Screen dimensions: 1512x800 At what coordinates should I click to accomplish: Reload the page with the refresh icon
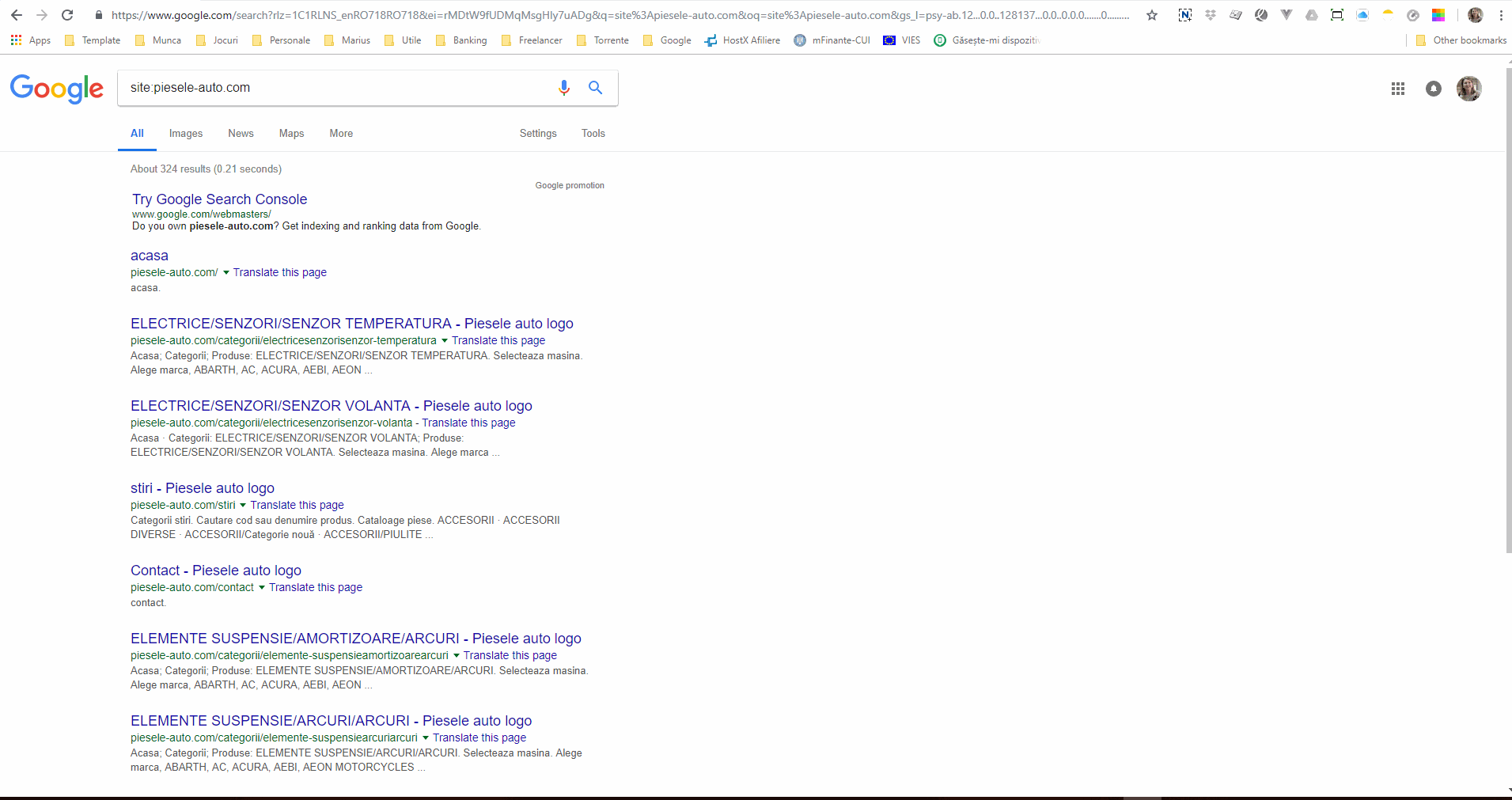67,15
